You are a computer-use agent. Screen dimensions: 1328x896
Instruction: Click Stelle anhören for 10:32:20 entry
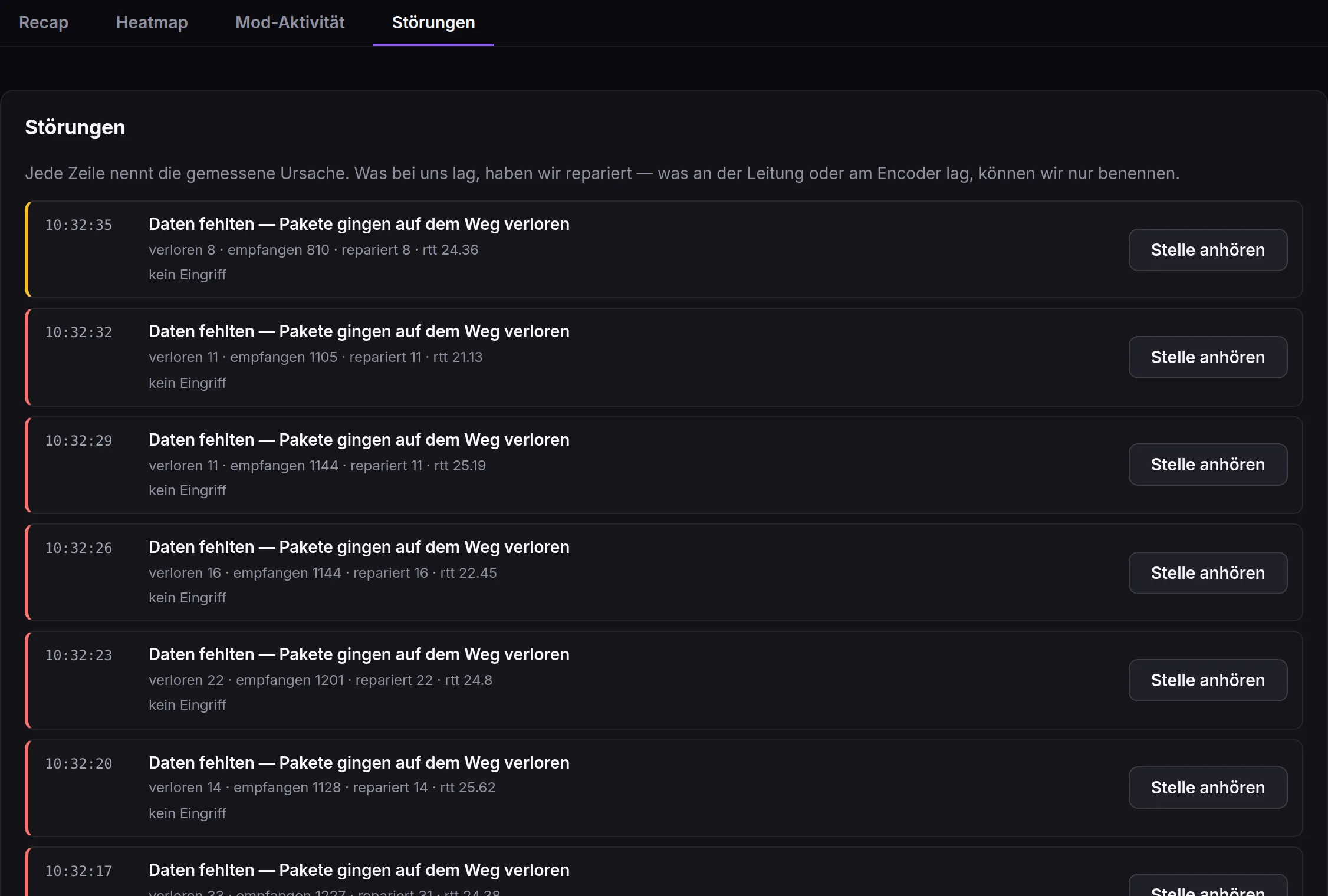pos(1208,788)
